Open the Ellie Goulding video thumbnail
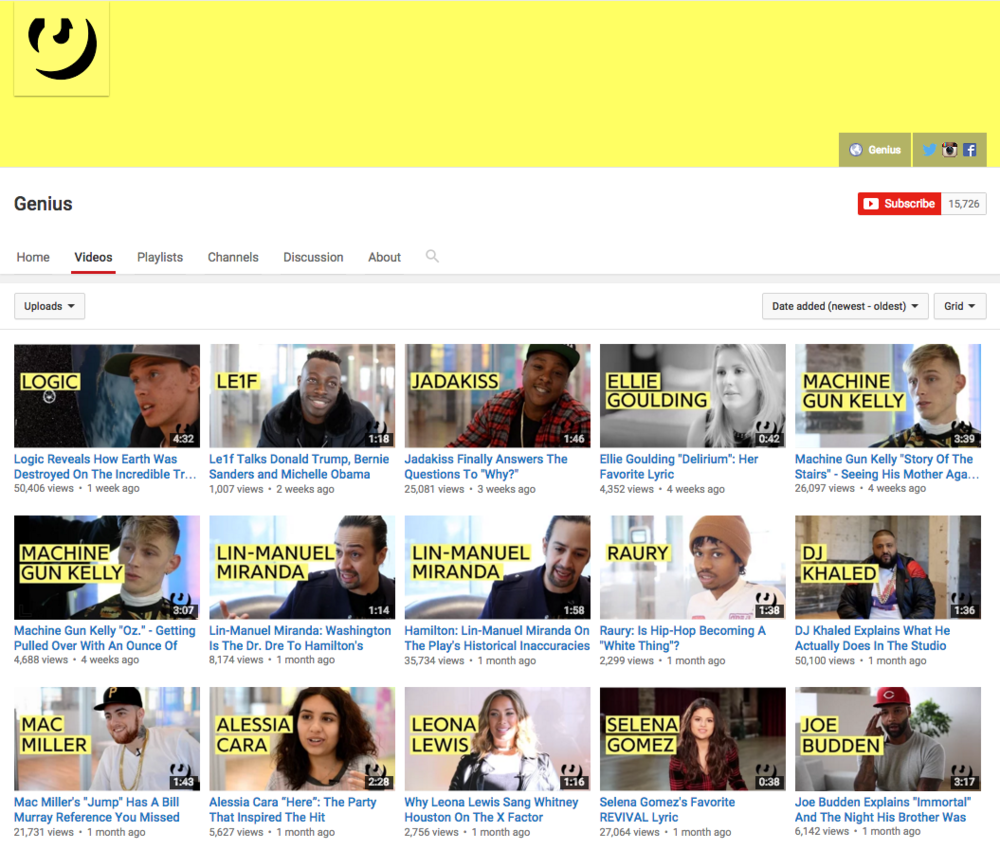1000x850 pixels. pos(692,396)
